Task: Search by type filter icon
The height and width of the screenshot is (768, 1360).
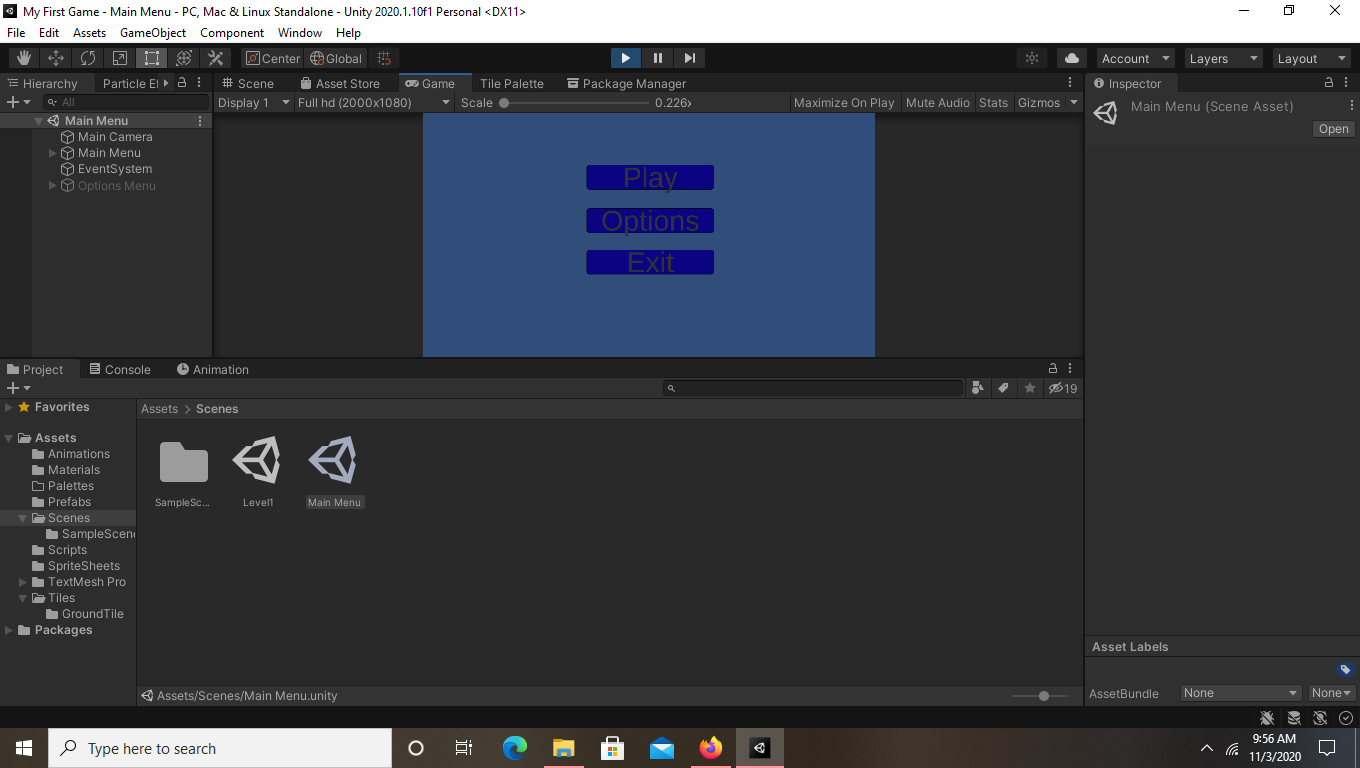Action: coord(978,388)
